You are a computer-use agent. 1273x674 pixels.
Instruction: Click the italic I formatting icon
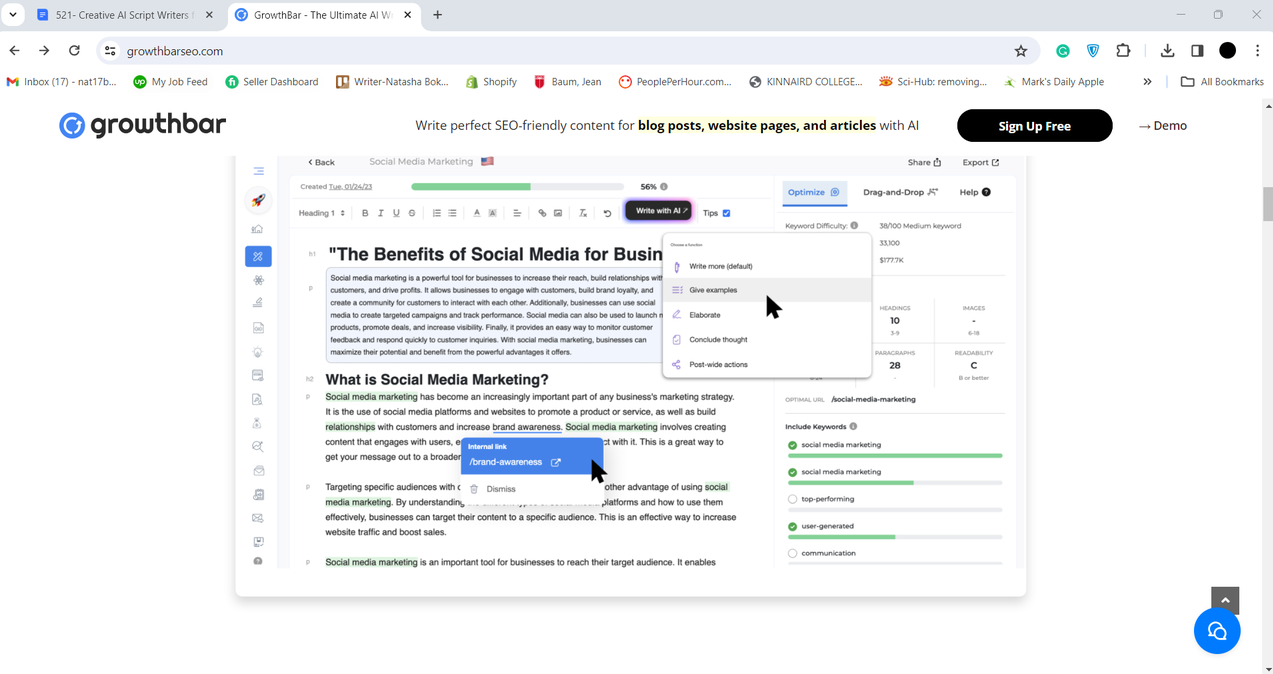pyautogui.click(x=381, y=213)
